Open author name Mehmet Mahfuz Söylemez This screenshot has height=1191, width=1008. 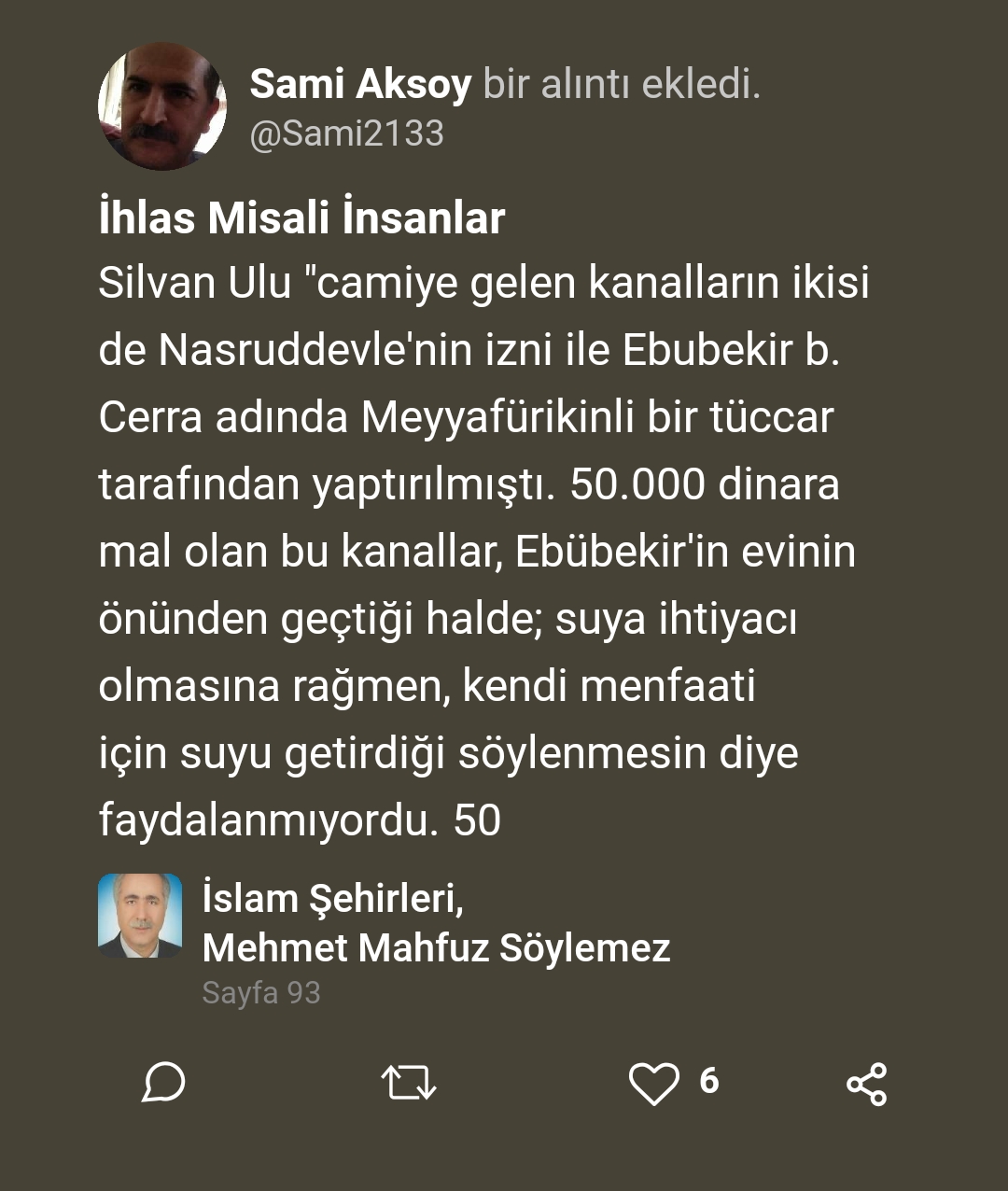pos(436,947)
